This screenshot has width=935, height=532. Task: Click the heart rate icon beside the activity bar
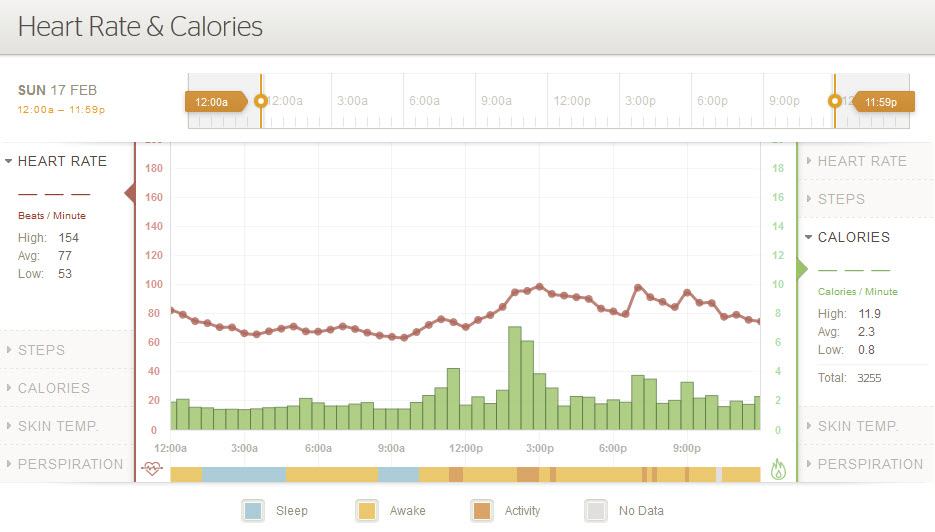(152, 467)
